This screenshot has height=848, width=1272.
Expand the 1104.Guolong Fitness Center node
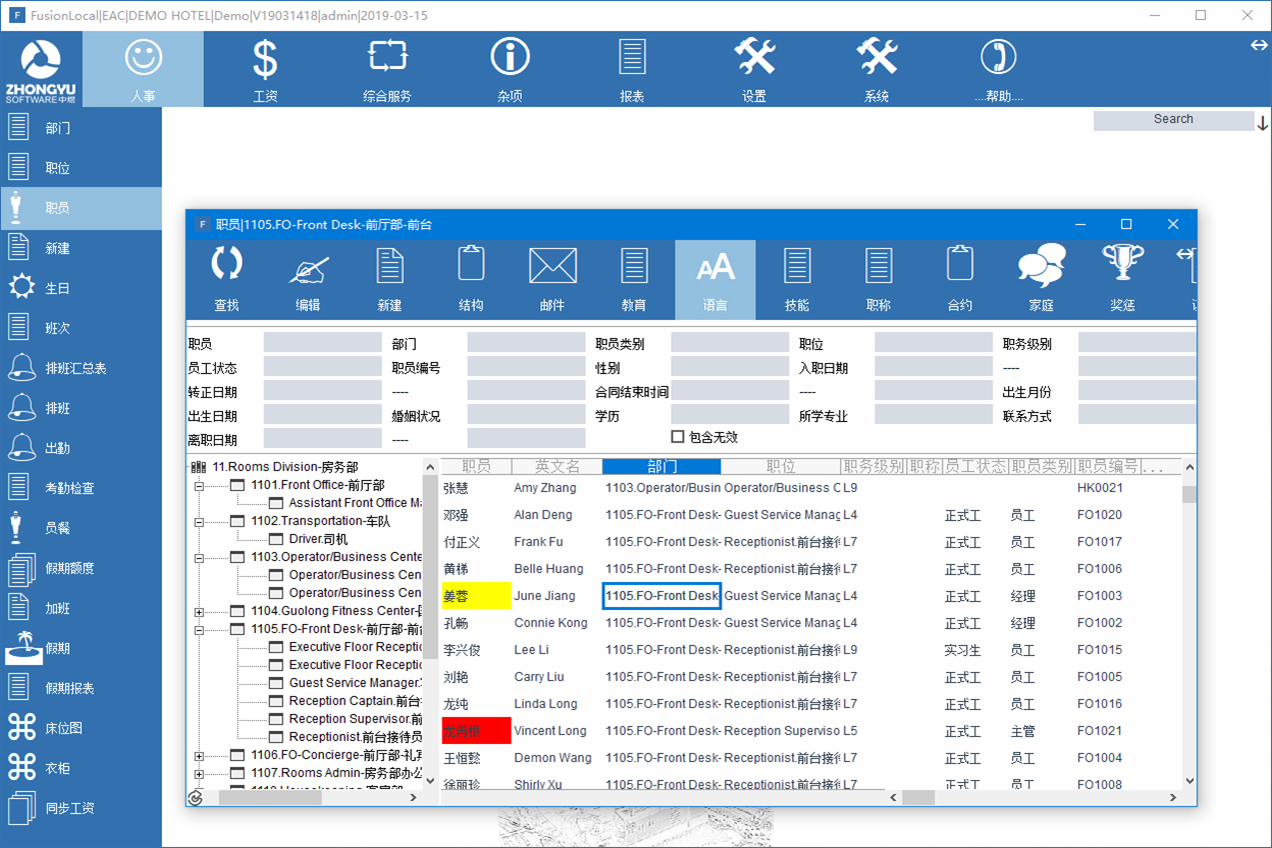click(x=199, y=612)
